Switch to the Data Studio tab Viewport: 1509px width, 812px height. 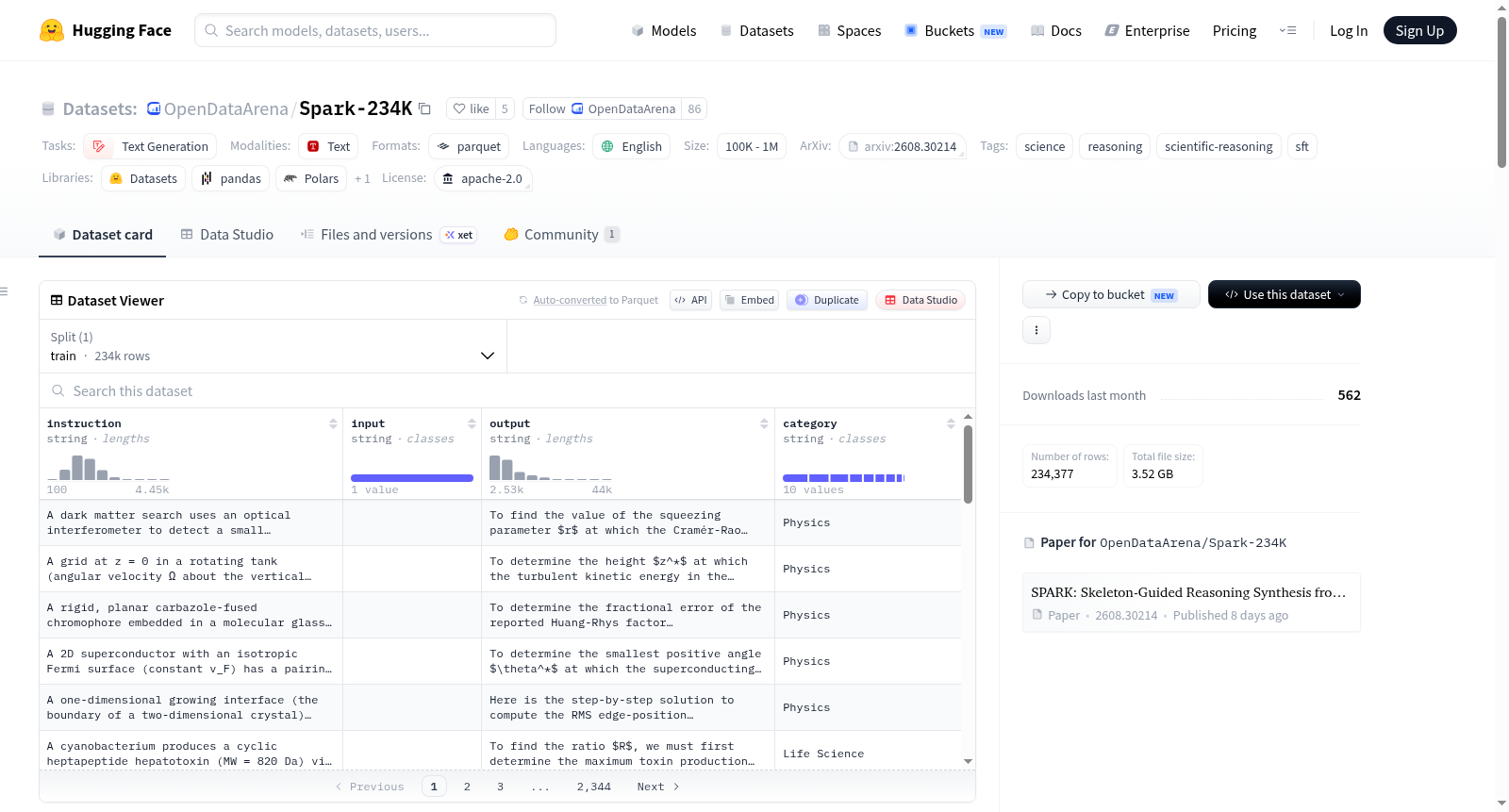(227, 235)
